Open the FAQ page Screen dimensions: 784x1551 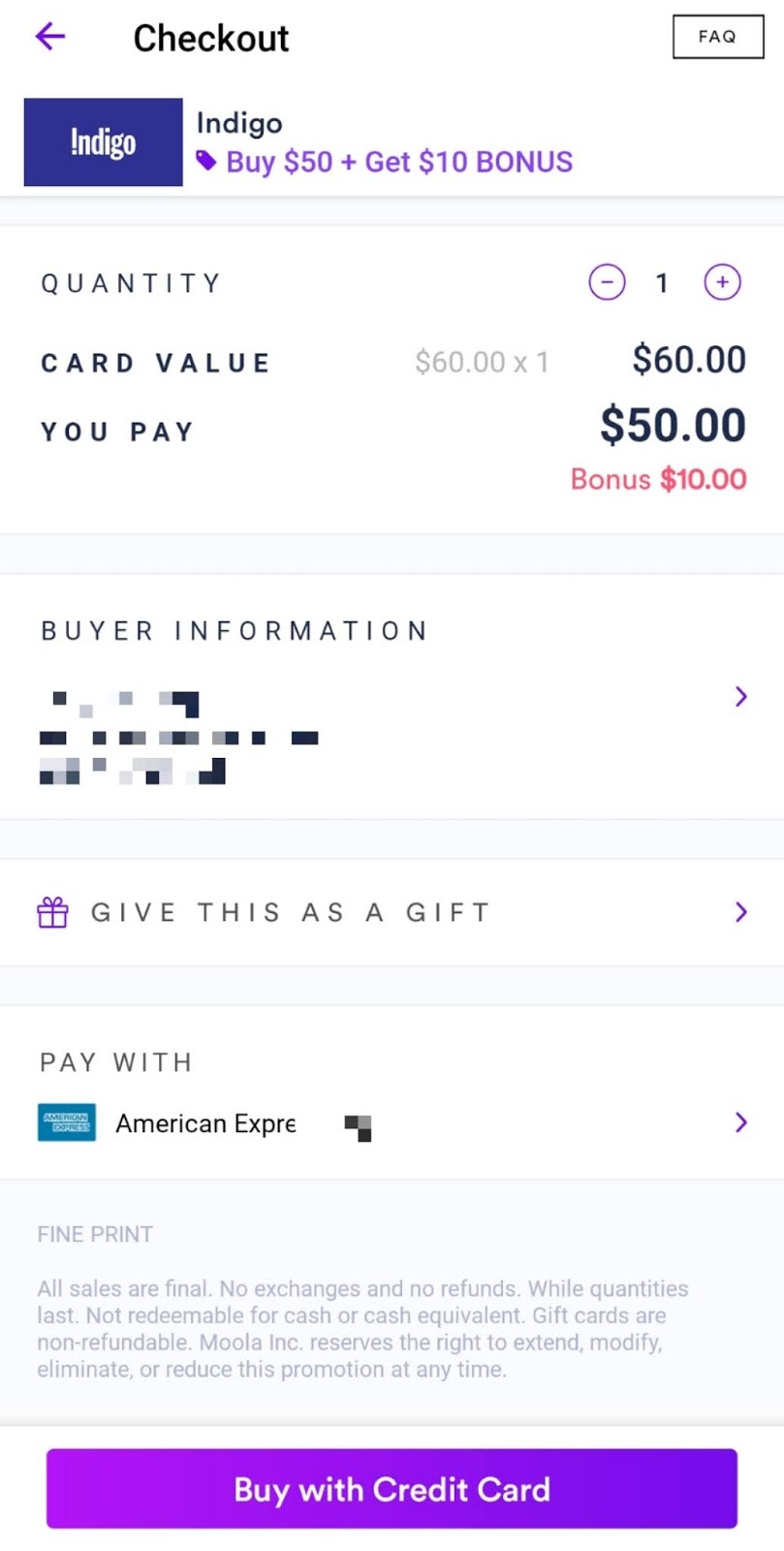click(x=718, y=37)
